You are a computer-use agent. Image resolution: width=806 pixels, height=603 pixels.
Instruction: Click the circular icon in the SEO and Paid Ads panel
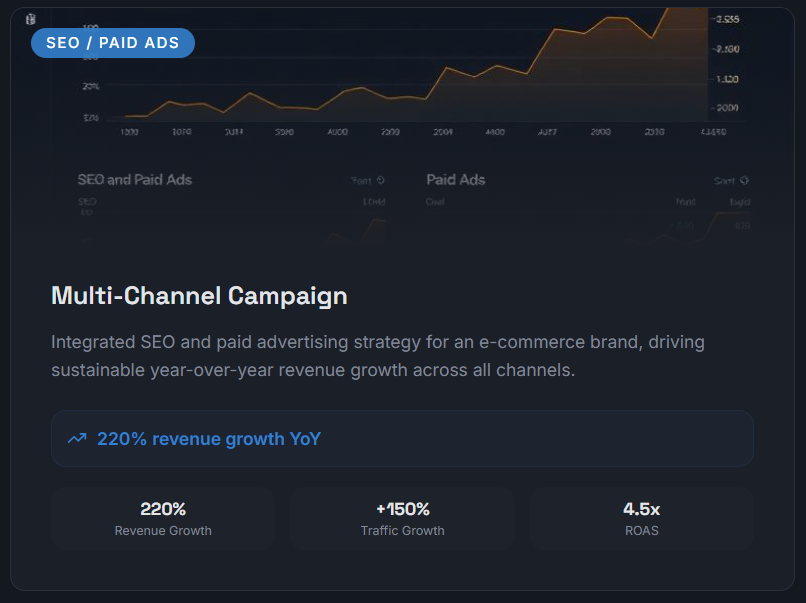[380, 181]
